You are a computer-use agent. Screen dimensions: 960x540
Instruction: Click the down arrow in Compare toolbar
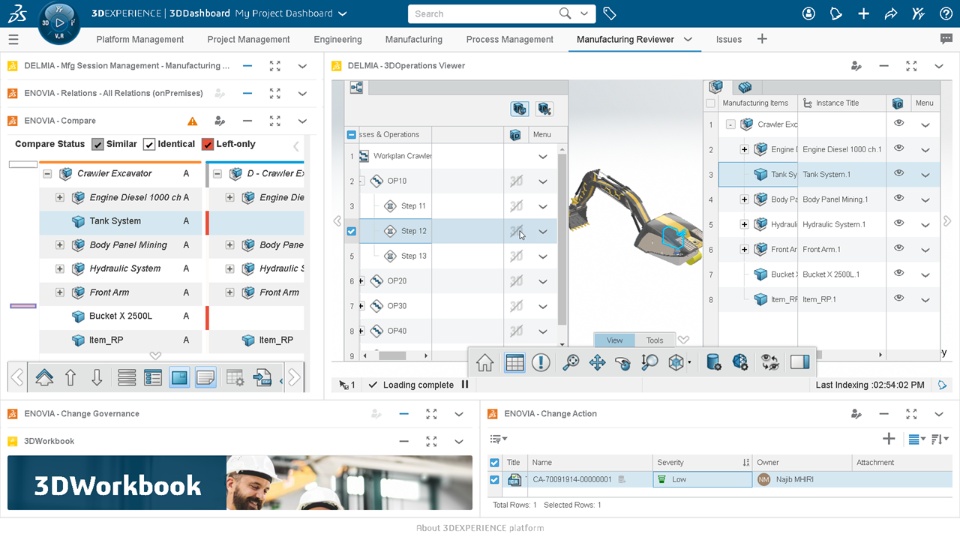pyautogui.click(x=97, y=378)
